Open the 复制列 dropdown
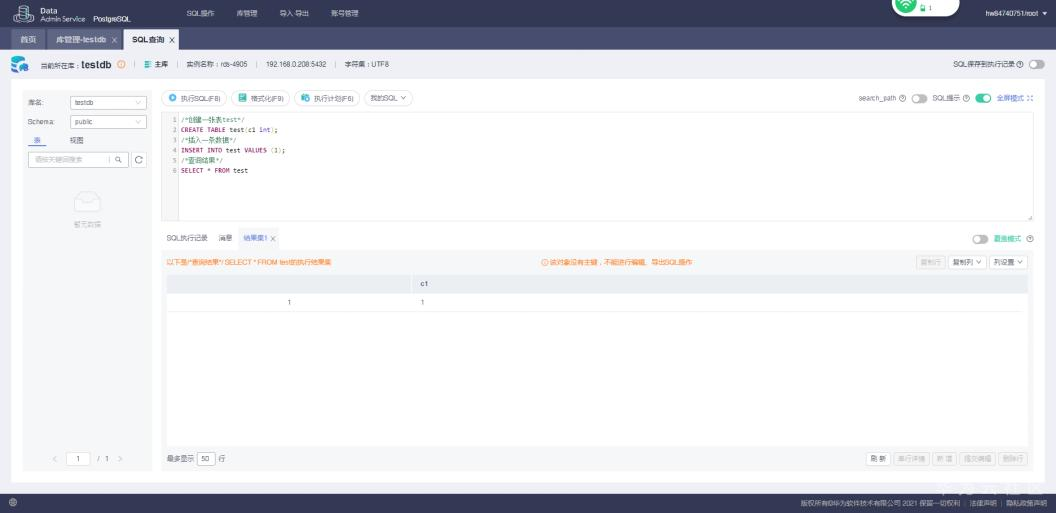Screen dimensions: 1056x513 (968, 262)
